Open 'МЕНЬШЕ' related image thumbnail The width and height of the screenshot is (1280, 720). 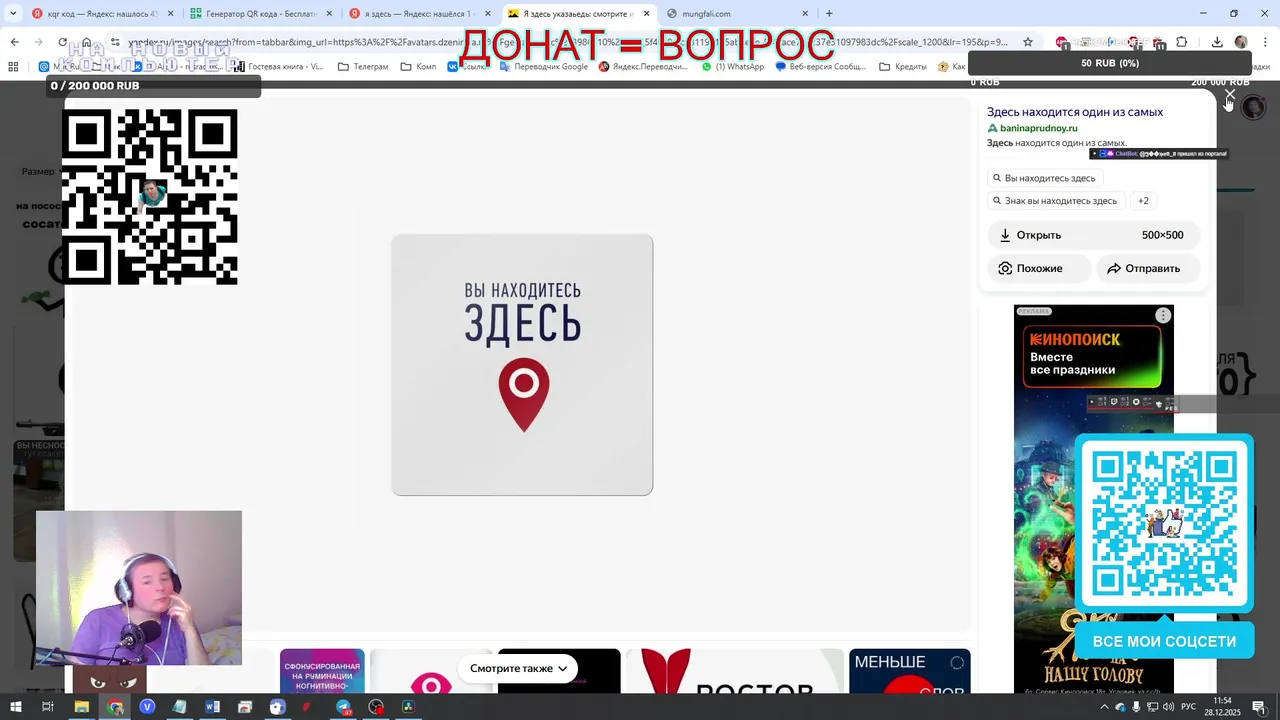909,671
